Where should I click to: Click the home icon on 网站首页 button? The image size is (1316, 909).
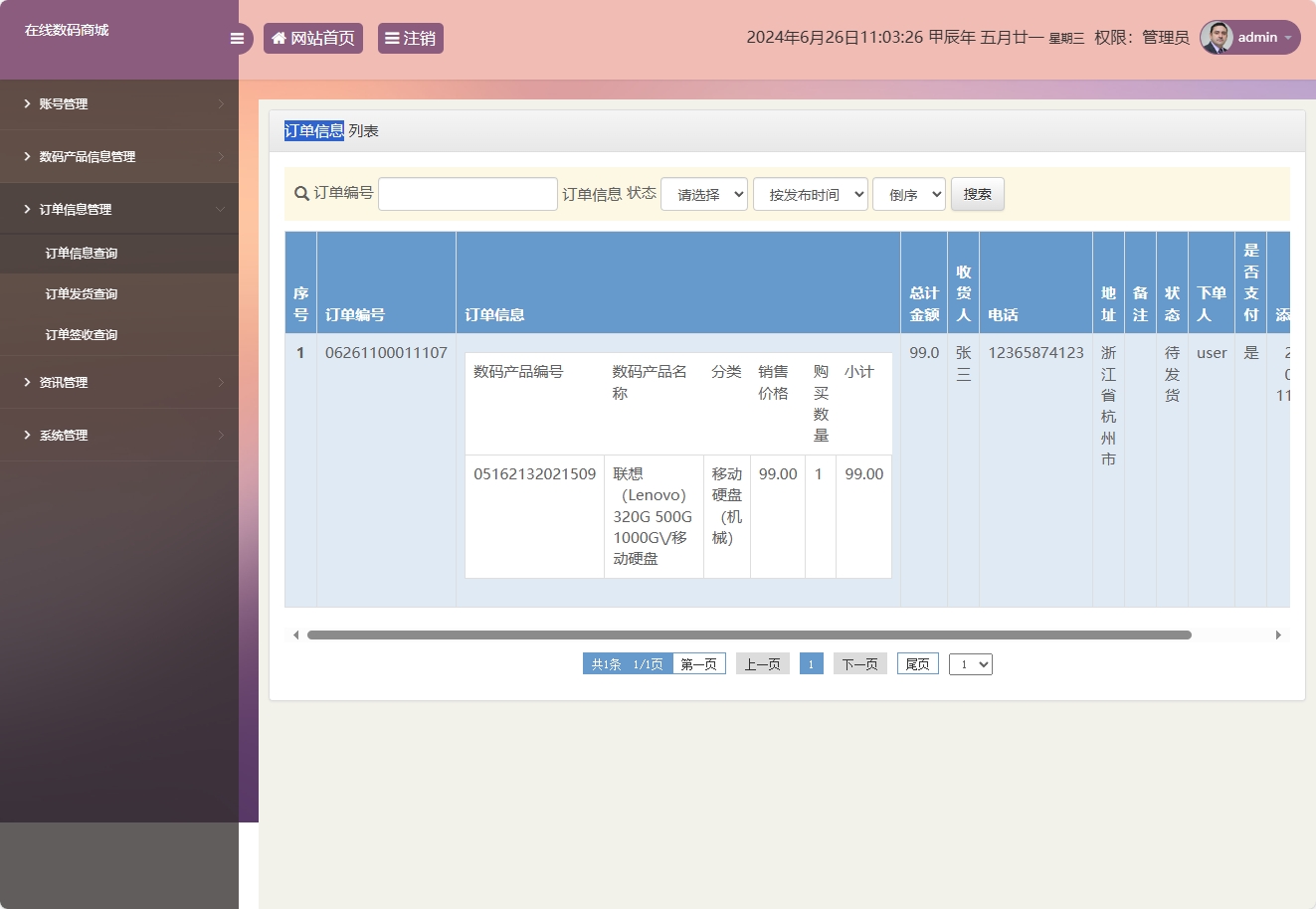click(x=279, y=38)
